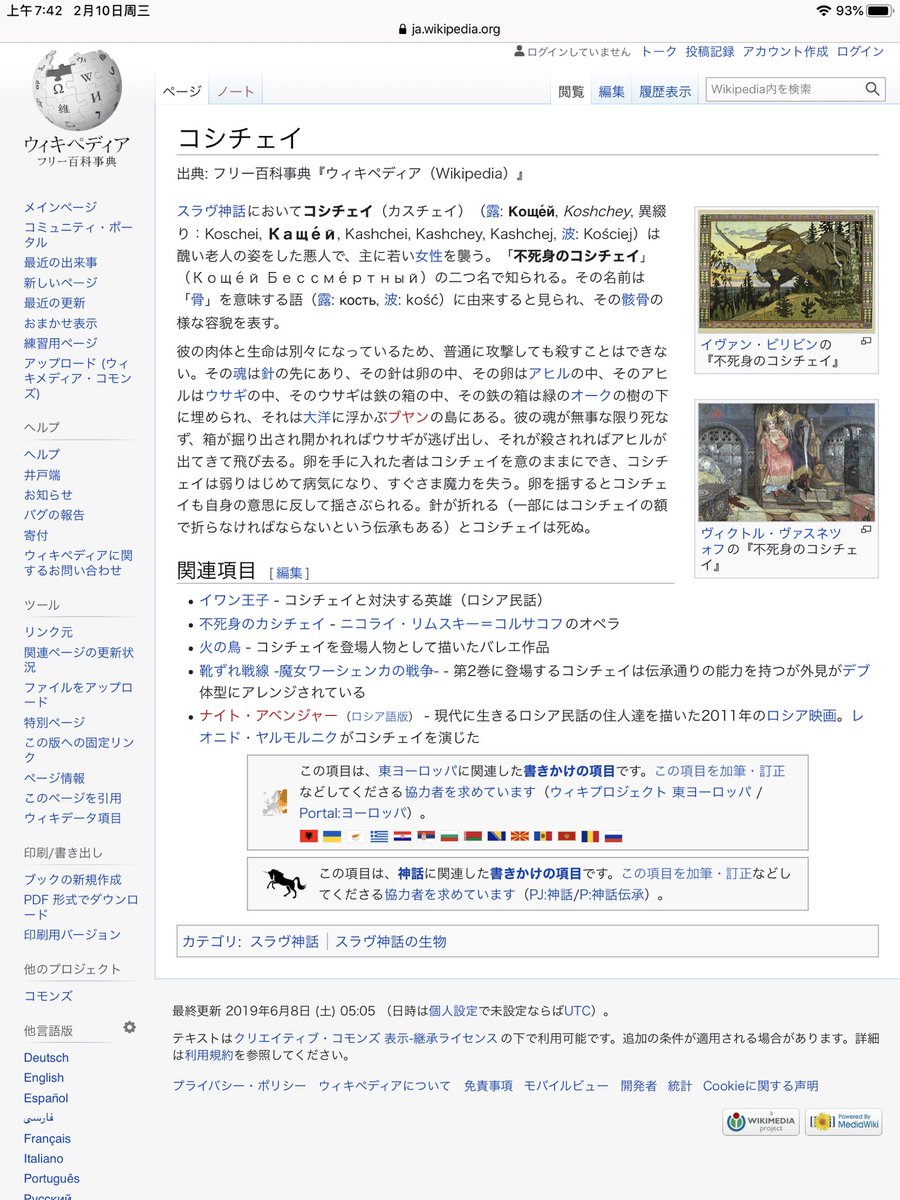Tap the ja.wikipedia.org address bar
The height and width of the screenshot is (1200, 900).
pos(449,30)
